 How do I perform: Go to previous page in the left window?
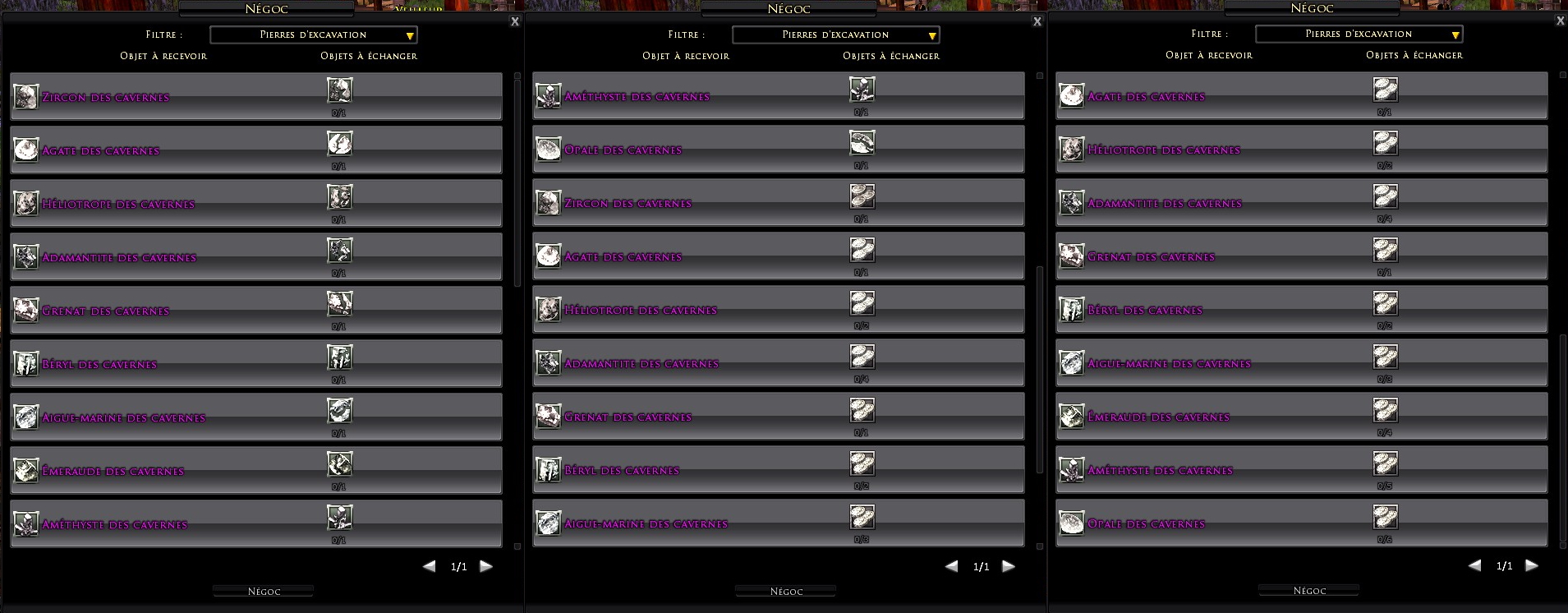click(429, 566)
